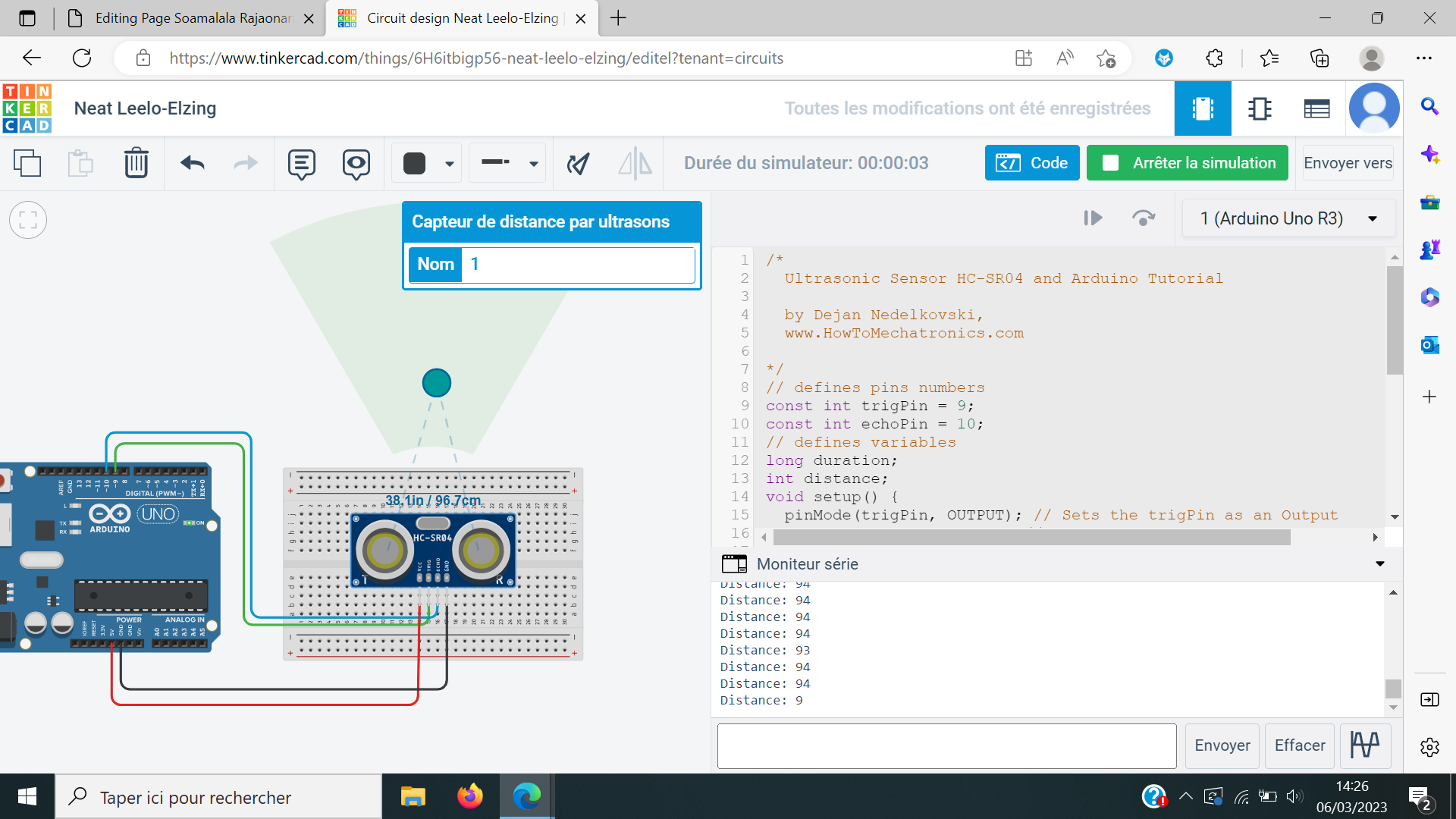
Task: Click the project name Neat Leelo-Elzing
Action: (145, 108)
